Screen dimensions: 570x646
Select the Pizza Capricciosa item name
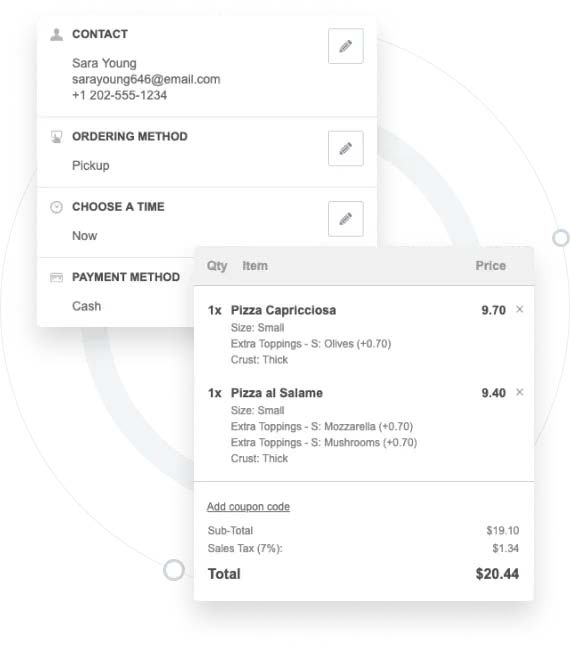(x=283, y=310)
